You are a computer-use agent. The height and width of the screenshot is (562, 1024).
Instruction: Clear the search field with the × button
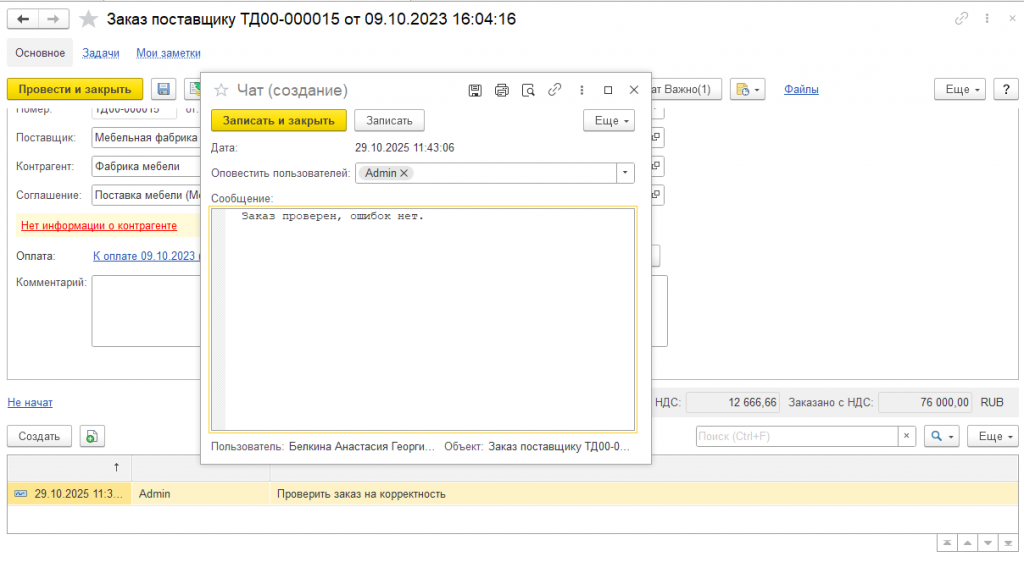coord(906,436)
